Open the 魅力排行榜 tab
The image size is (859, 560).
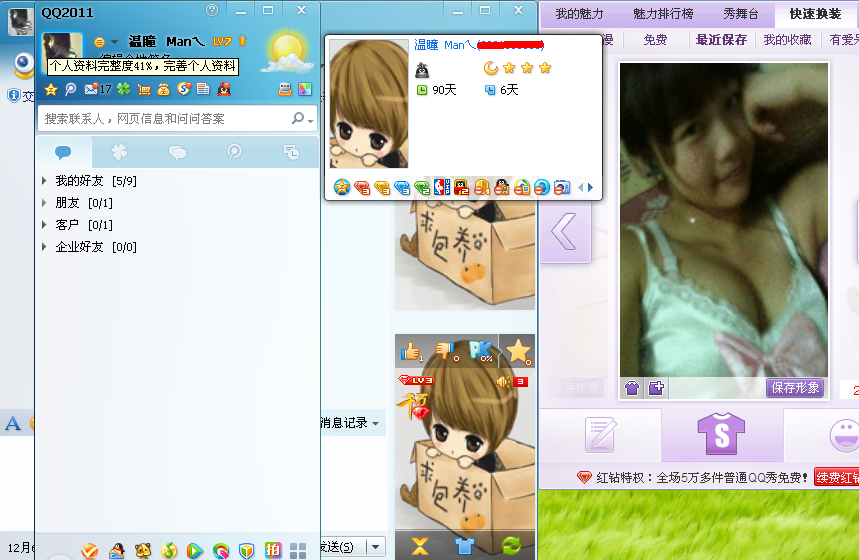[x=663, y=14]
